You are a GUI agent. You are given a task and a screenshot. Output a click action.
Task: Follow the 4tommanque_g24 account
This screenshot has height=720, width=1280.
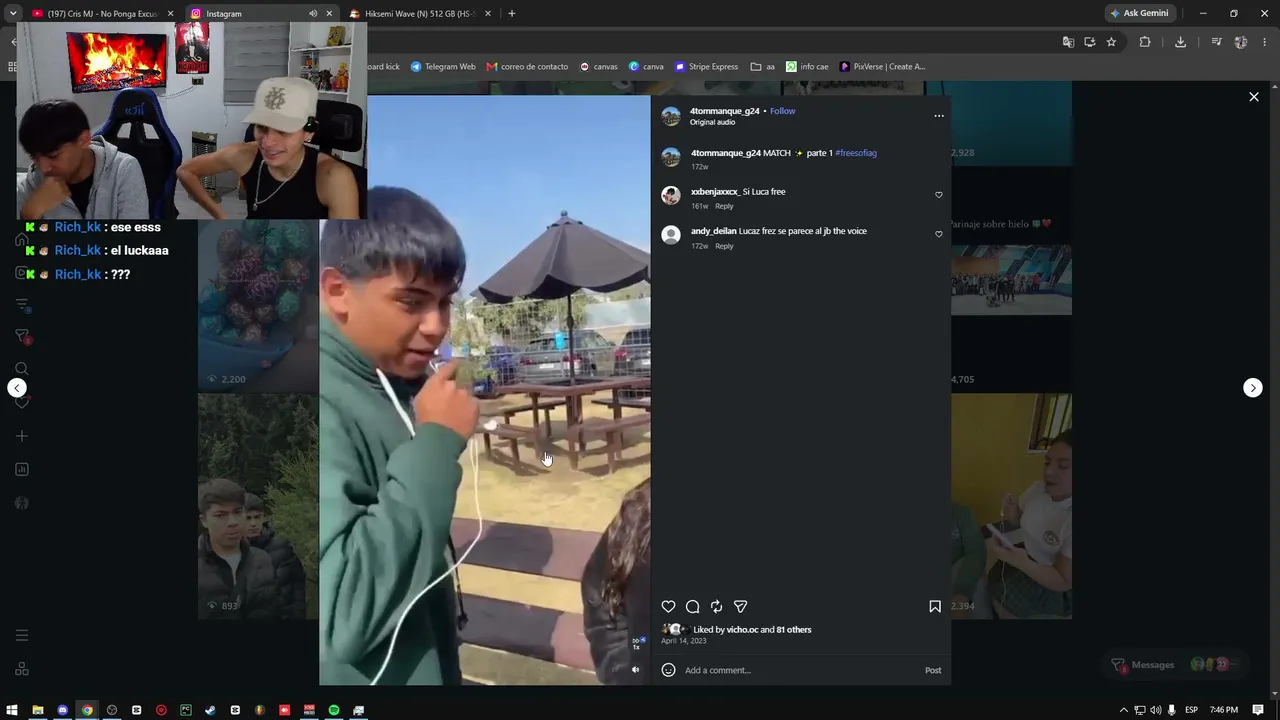click(x=783, y=111)
